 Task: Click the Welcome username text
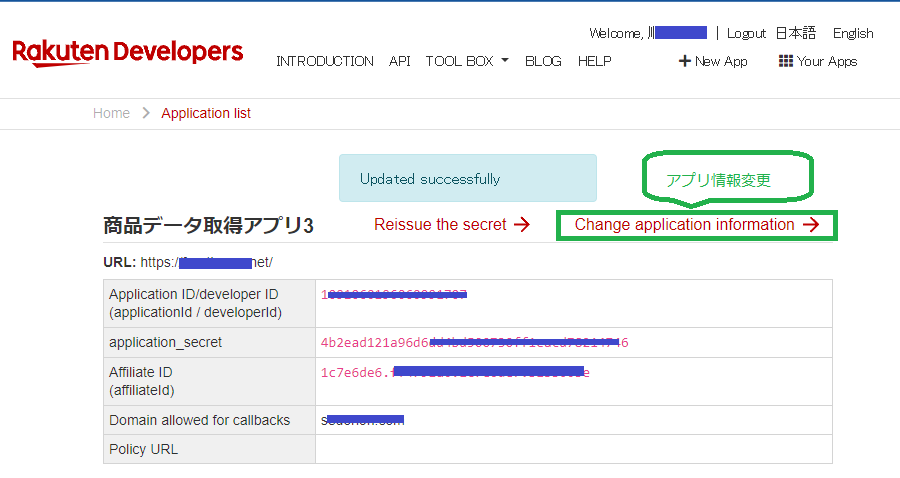[x=648, y=33]
